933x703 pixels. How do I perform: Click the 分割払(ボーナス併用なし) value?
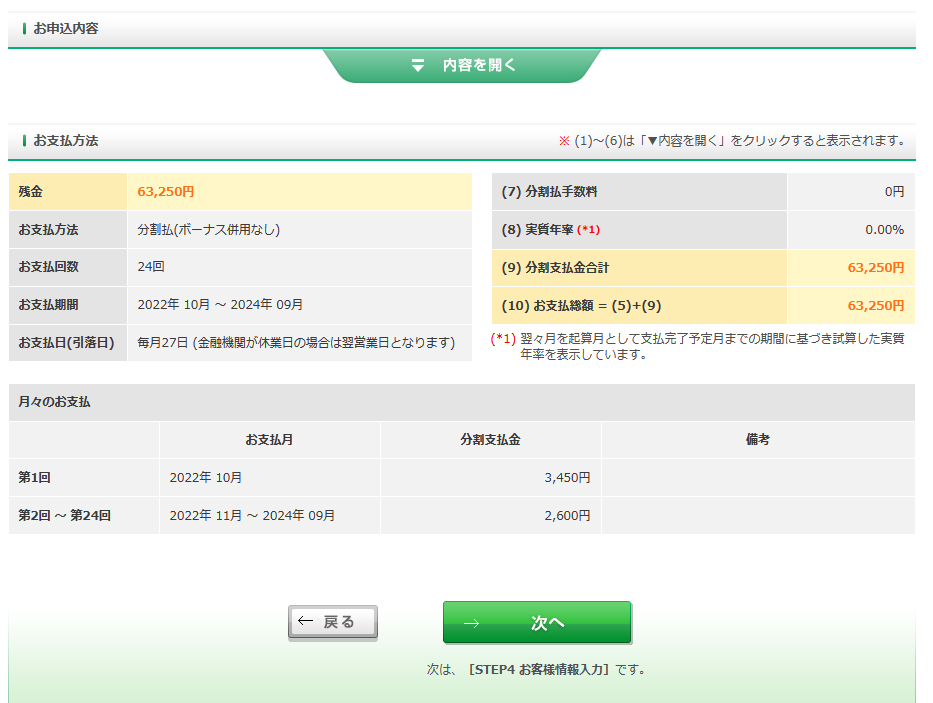pyautogui.click(x=209, y=230)
